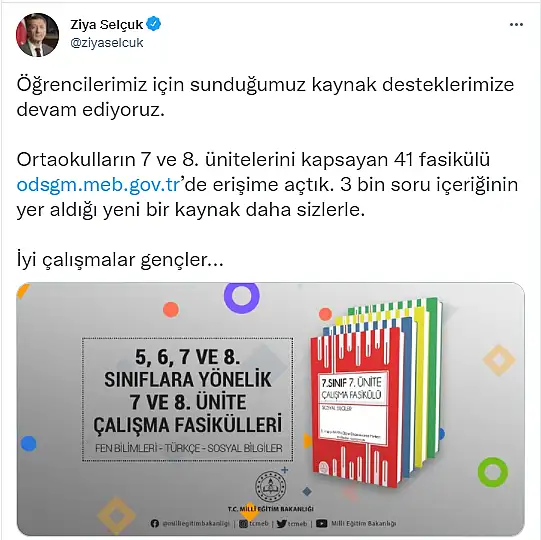Screen dimensions: 541x540
Task: Click the İyi çalışmalar gençler tweet text
Action: (120, 260)
